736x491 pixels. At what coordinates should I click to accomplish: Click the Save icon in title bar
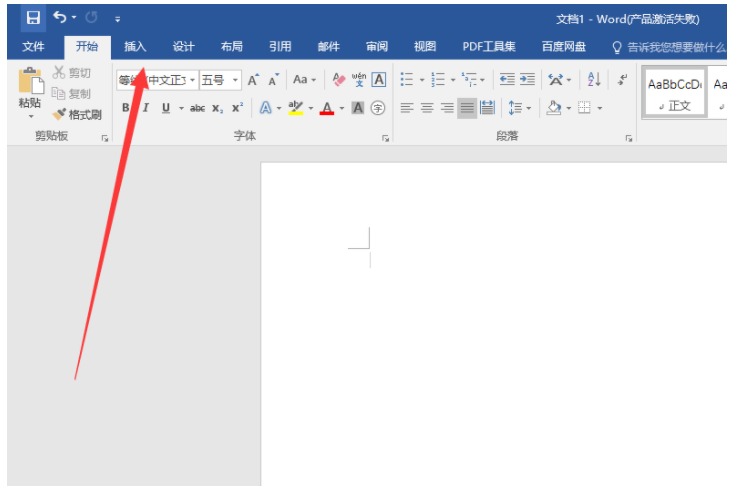33,18
